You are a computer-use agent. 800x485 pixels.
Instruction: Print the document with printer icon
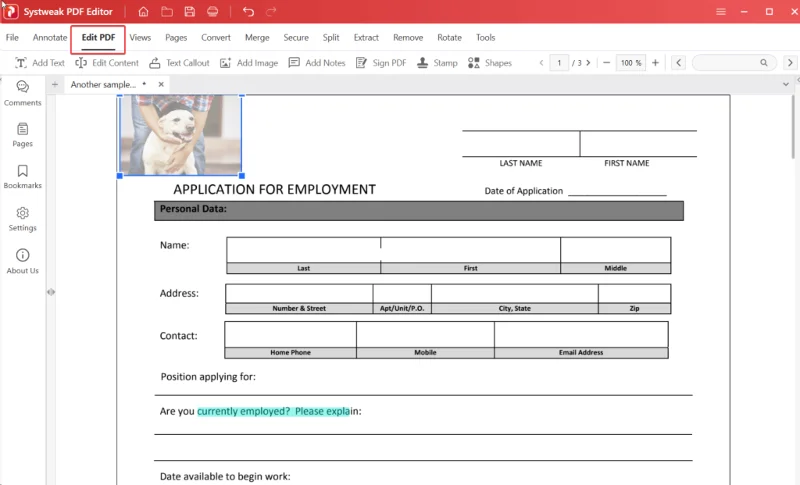[x=213, y=11]
